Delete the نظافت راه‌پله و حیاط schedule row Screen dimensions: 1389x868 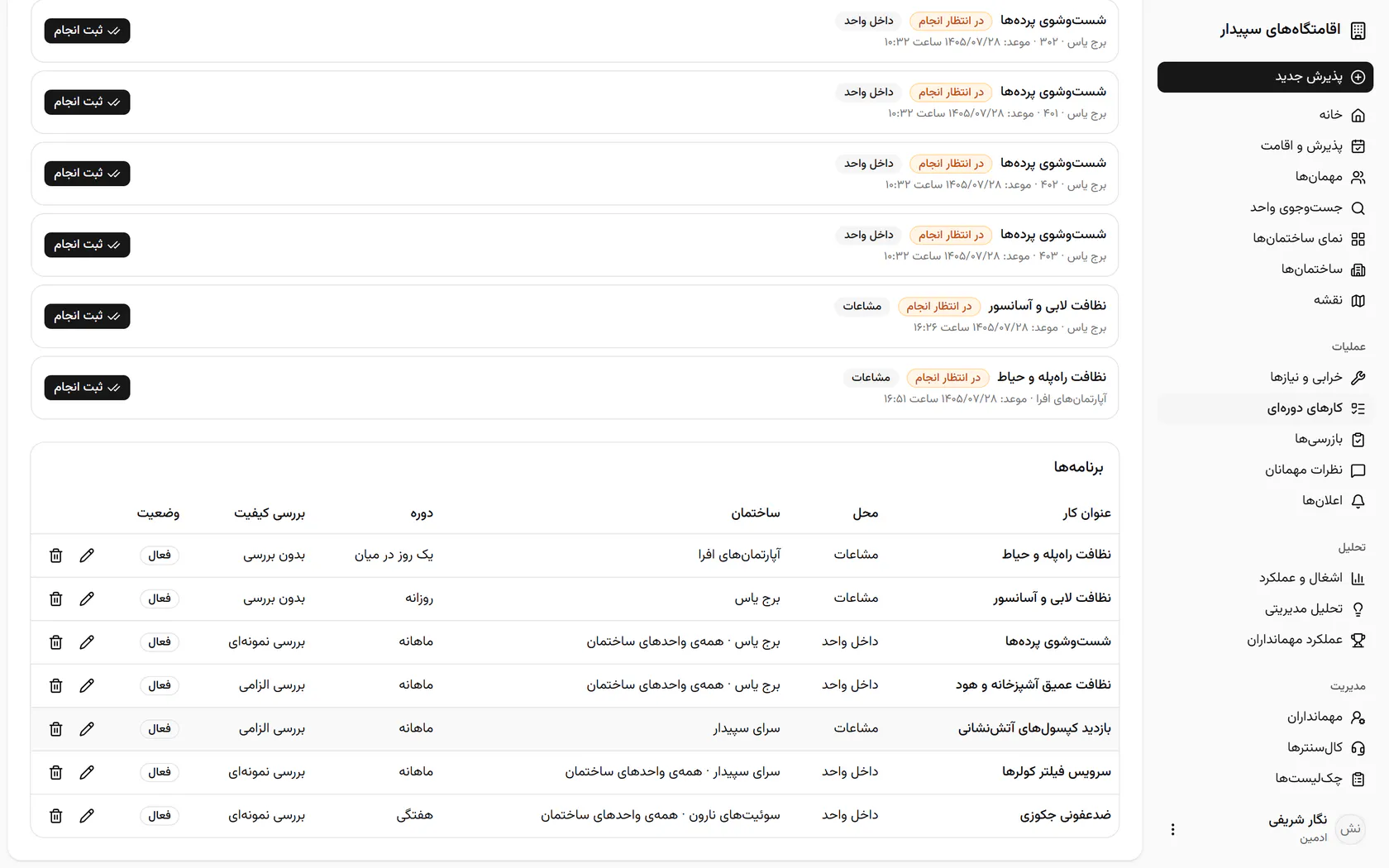pyautogui.click(x=56, y=556)
